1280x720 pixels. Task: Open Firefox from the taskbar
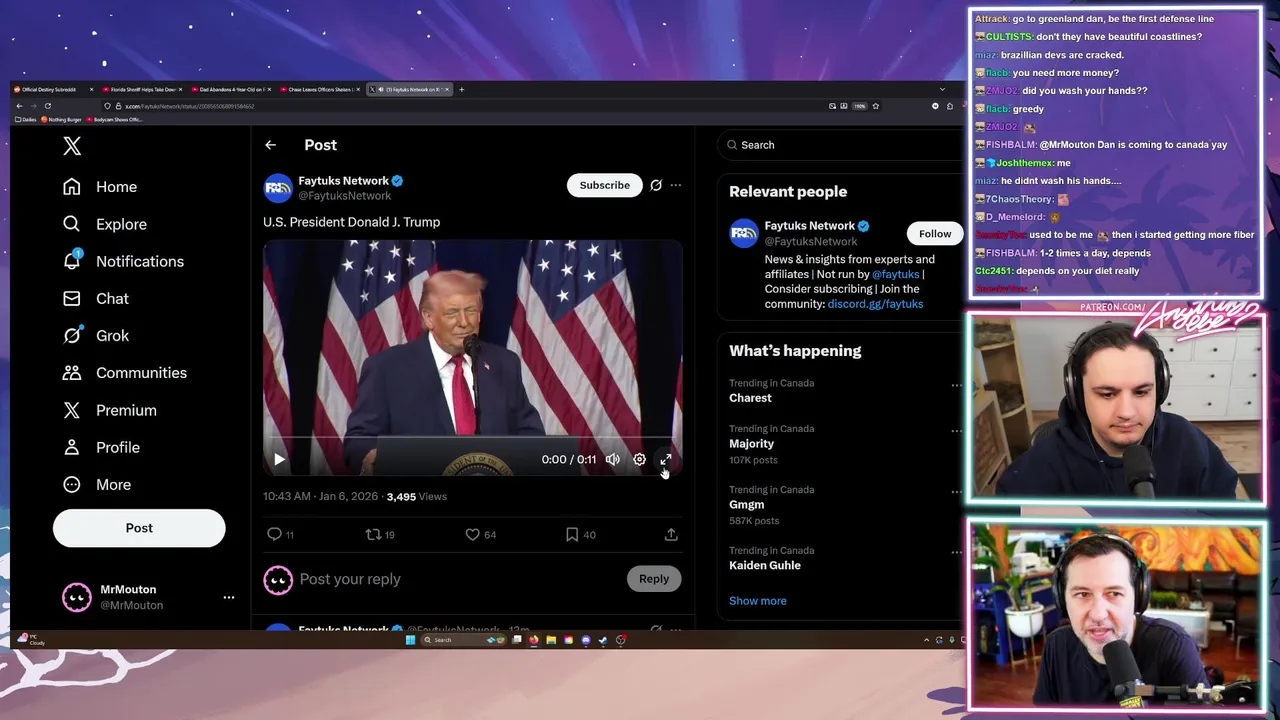coord(534,640)
